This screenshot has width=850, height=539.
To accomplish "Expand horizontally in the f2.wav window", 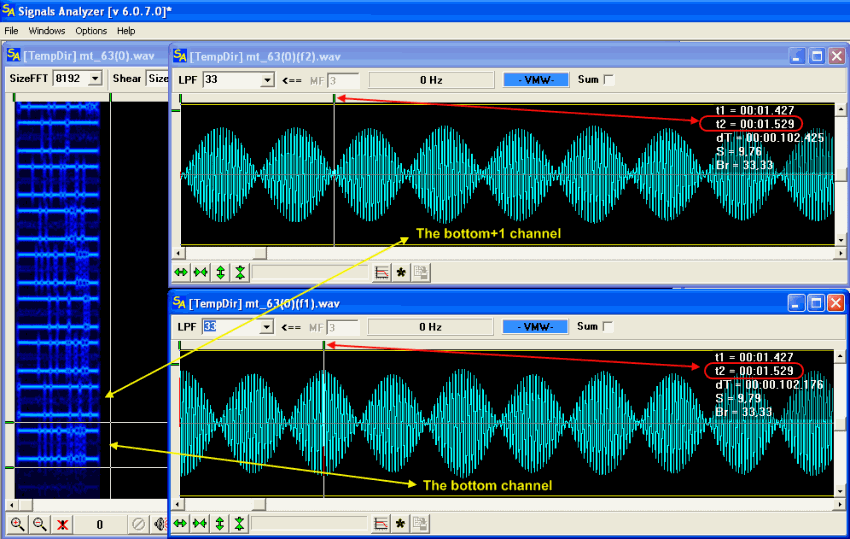I will pos(181,272).
